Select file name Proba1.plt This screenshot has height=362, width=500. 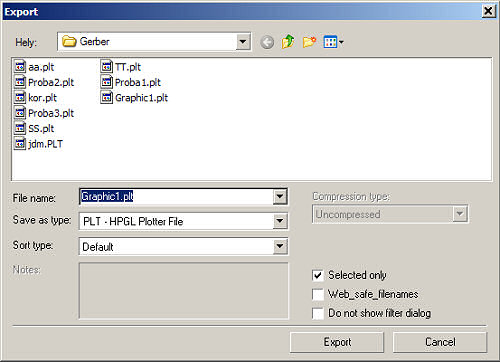pos(138,82)
